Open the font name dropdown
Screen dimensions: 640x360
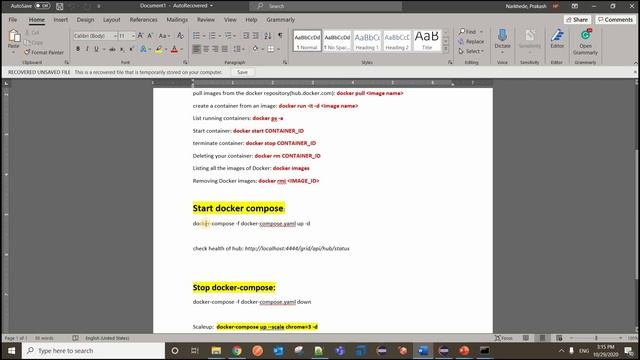pos(115,36)
